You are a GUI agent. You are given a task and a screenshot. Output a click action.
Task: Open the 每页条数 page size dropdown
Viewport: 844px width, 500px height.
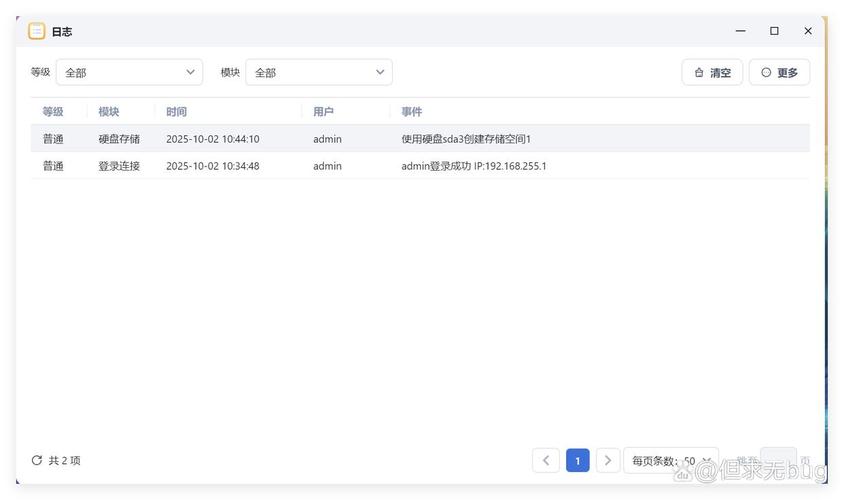tap(671, 461)
